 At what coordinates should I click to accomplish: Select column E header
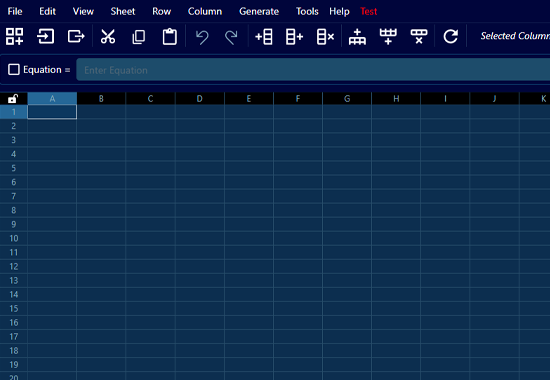(x=249, y=99)
